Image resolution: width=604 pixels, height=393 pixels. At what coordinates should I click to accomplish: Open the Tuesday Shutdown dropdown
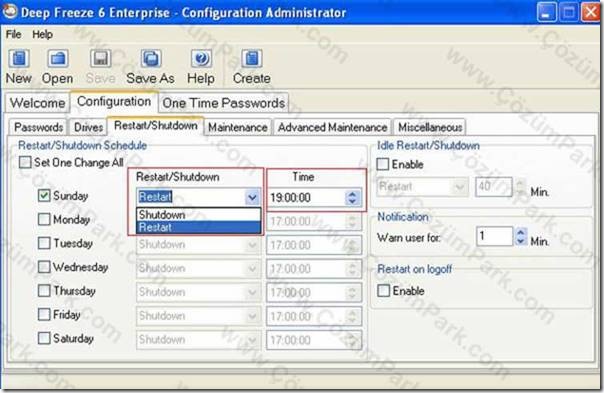pyautogui.click(x=198, y=245)
